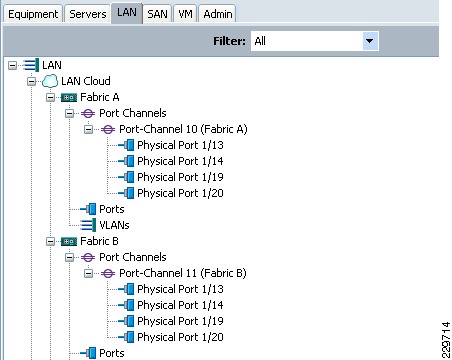
Task: Select Physical Port 1/14 under Port-Channel 11
Action: point(180,305)
